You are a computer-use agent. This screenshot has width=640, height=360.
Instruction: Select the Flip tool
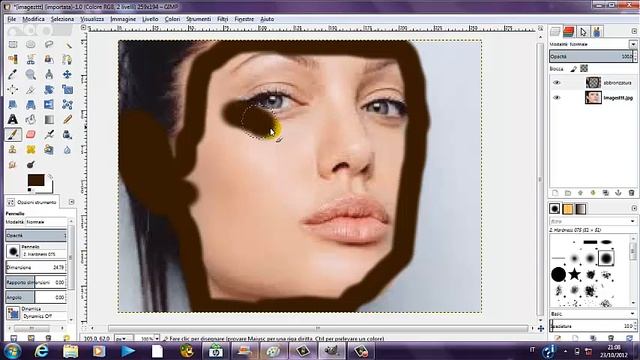pyautogui.click(x=49, y=104)
